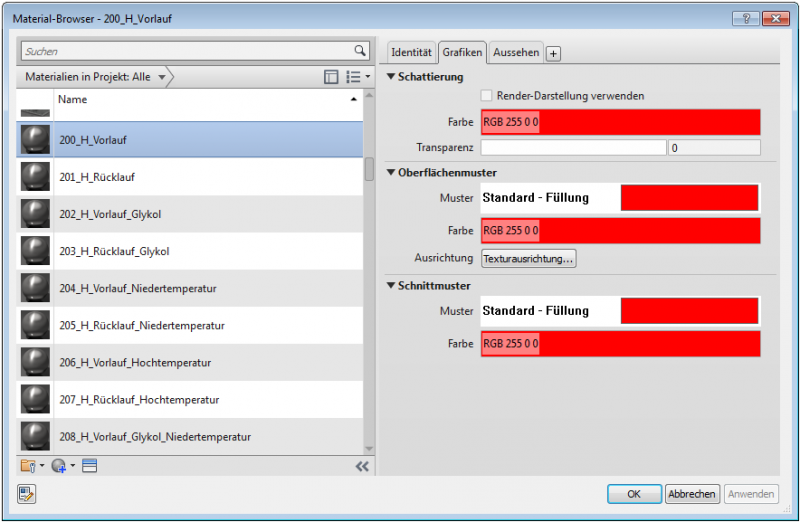Click the create new material sphere icon
800x522 pixels.
tap(59, 466)
